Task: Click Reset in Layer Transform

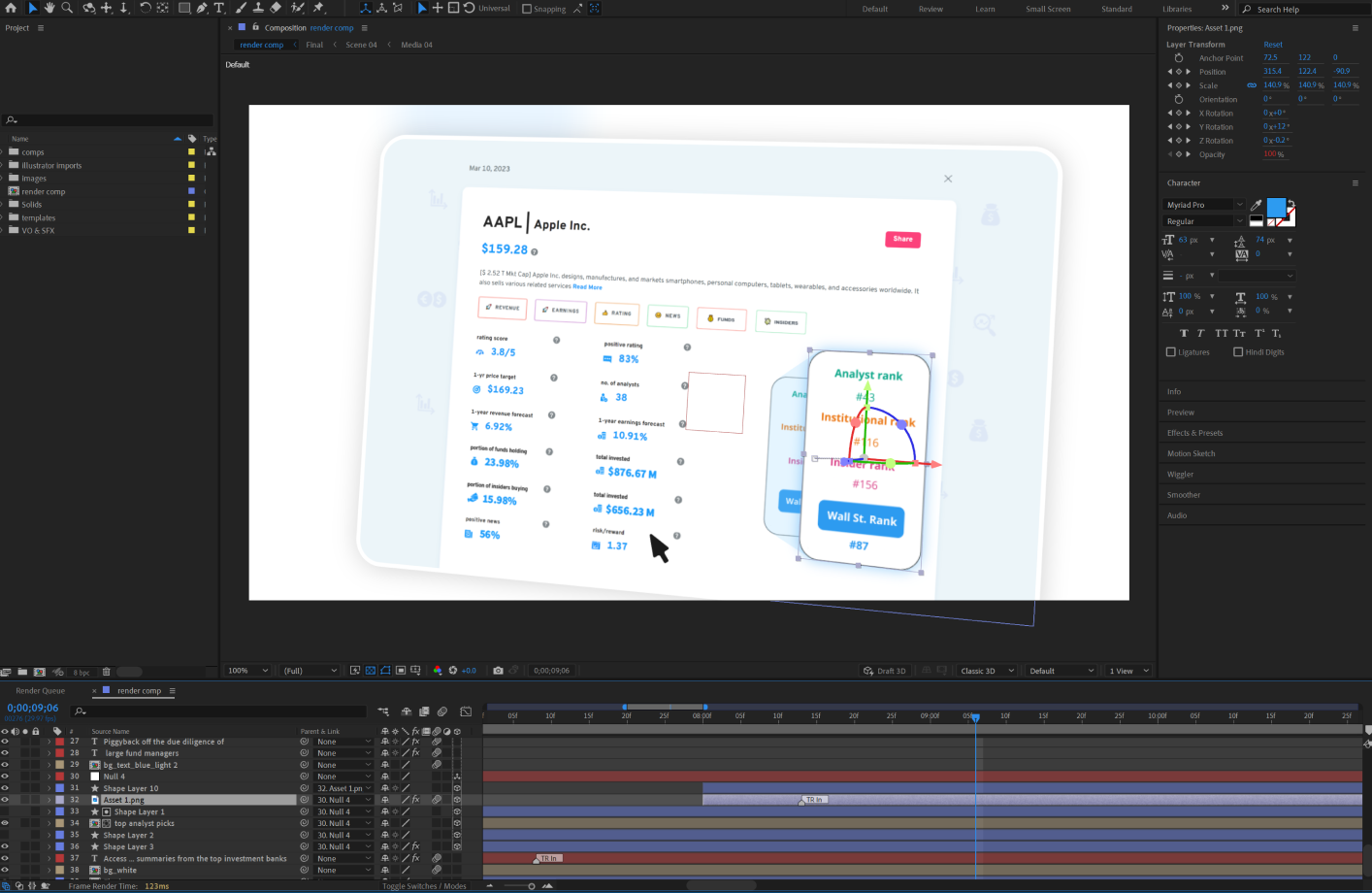Action: point(1273,45)
